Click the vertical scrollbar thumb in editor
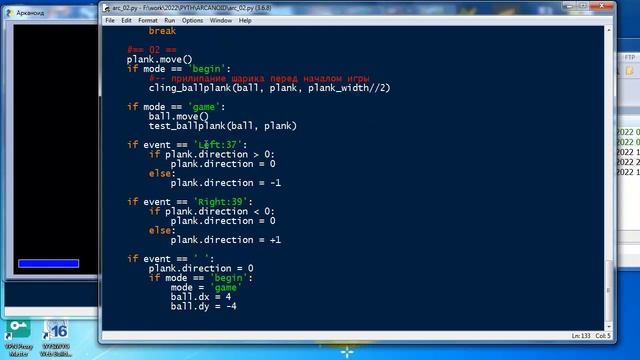The width and height of the screenshot is (640, 360). point(609,291)
